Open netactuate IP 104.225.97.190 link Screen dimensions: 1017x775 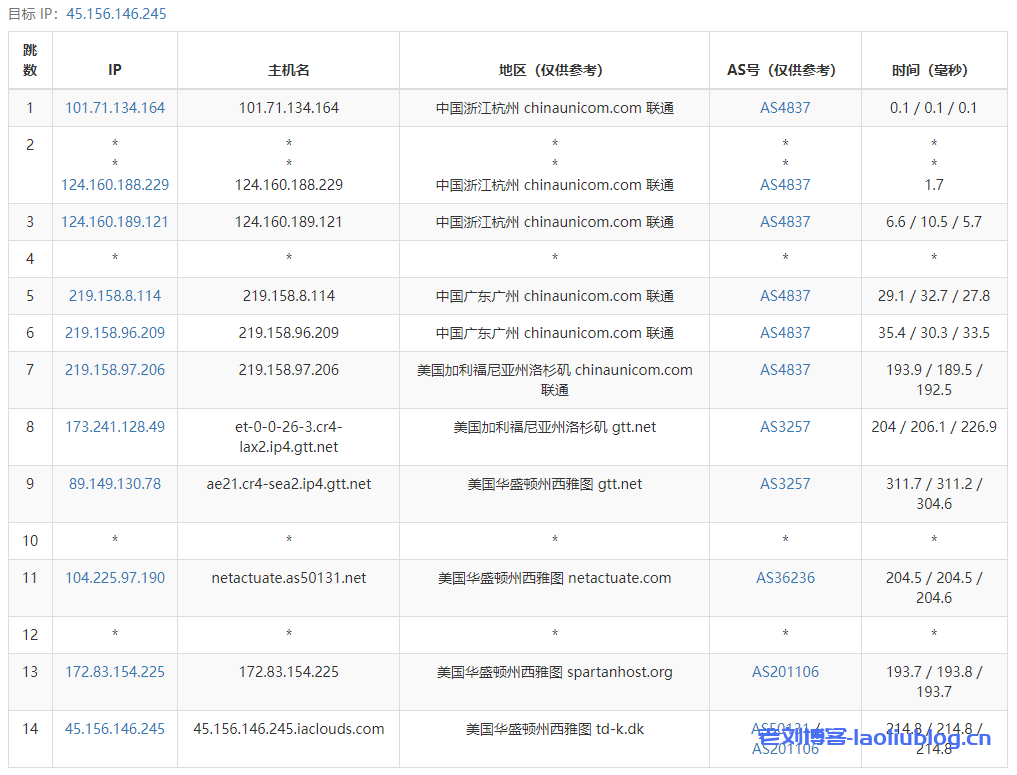(114, 577)
